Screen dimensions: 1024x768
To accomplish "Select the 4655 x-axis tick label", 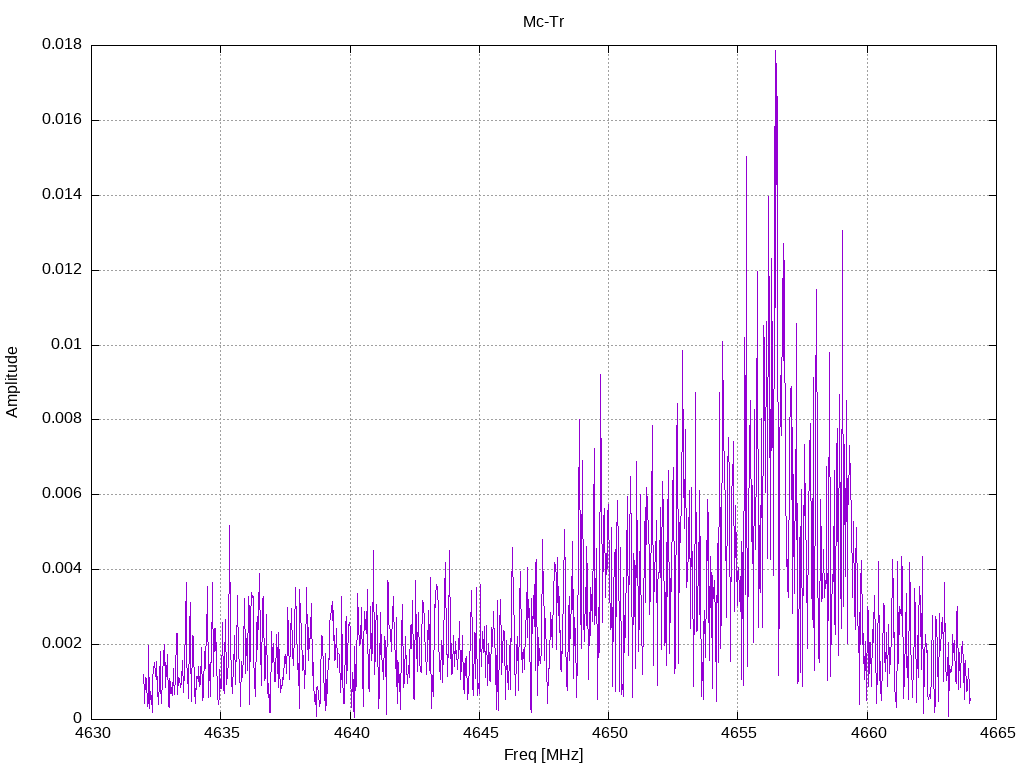I will coord(737,734).
